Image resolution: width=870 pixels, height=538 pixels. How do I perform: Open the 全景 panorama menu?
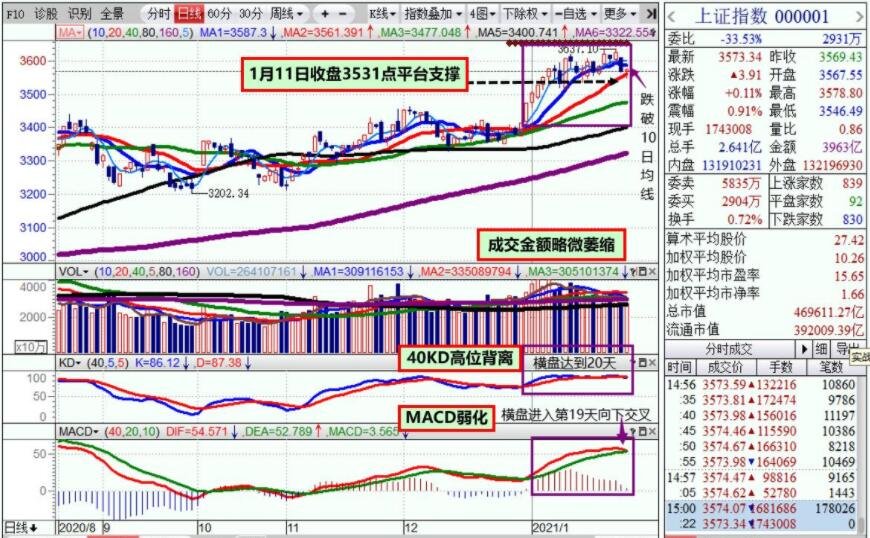[112, 13]
